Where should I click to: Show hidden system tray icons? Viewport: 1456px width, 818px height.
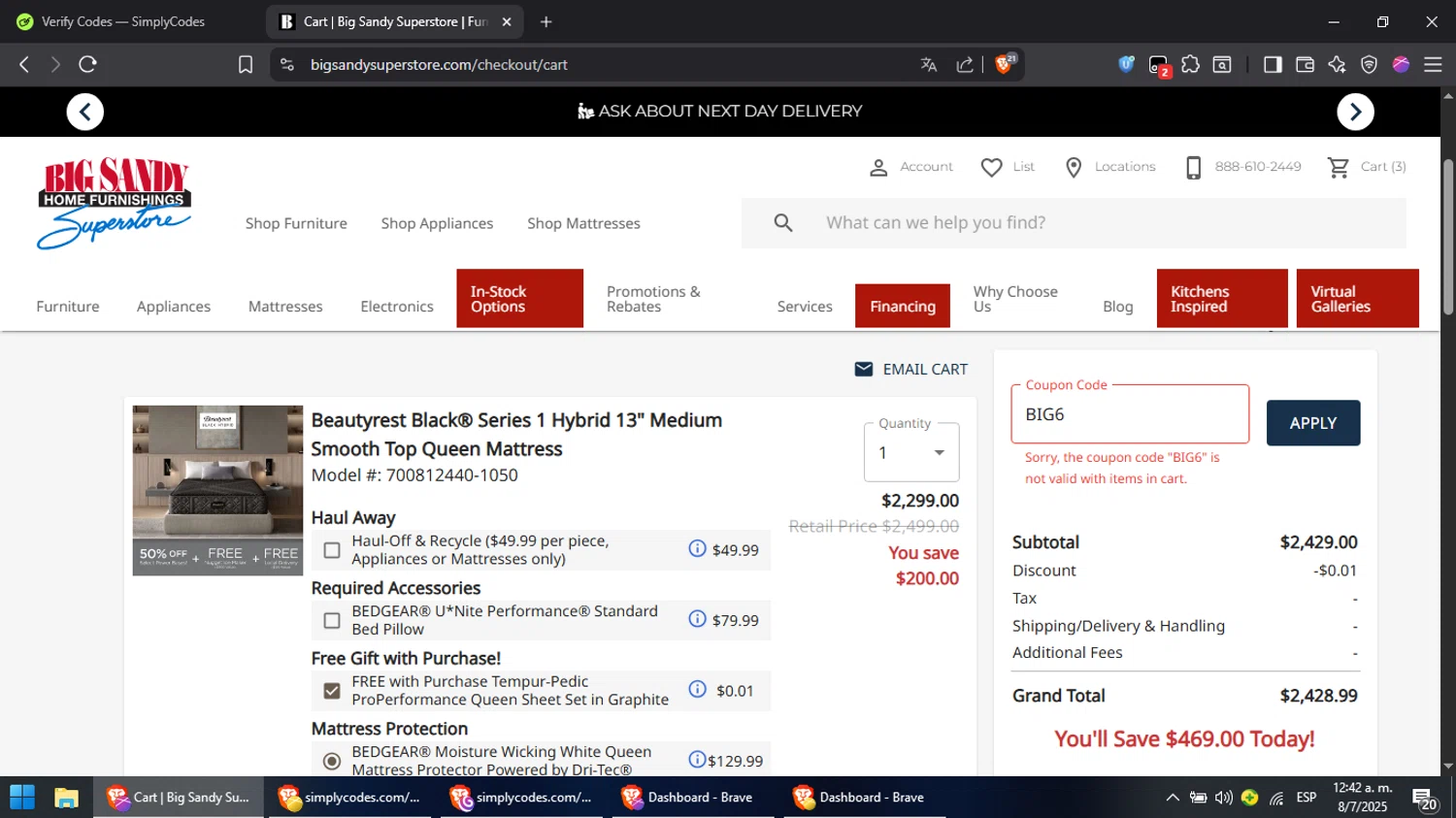click(1173, 798)
